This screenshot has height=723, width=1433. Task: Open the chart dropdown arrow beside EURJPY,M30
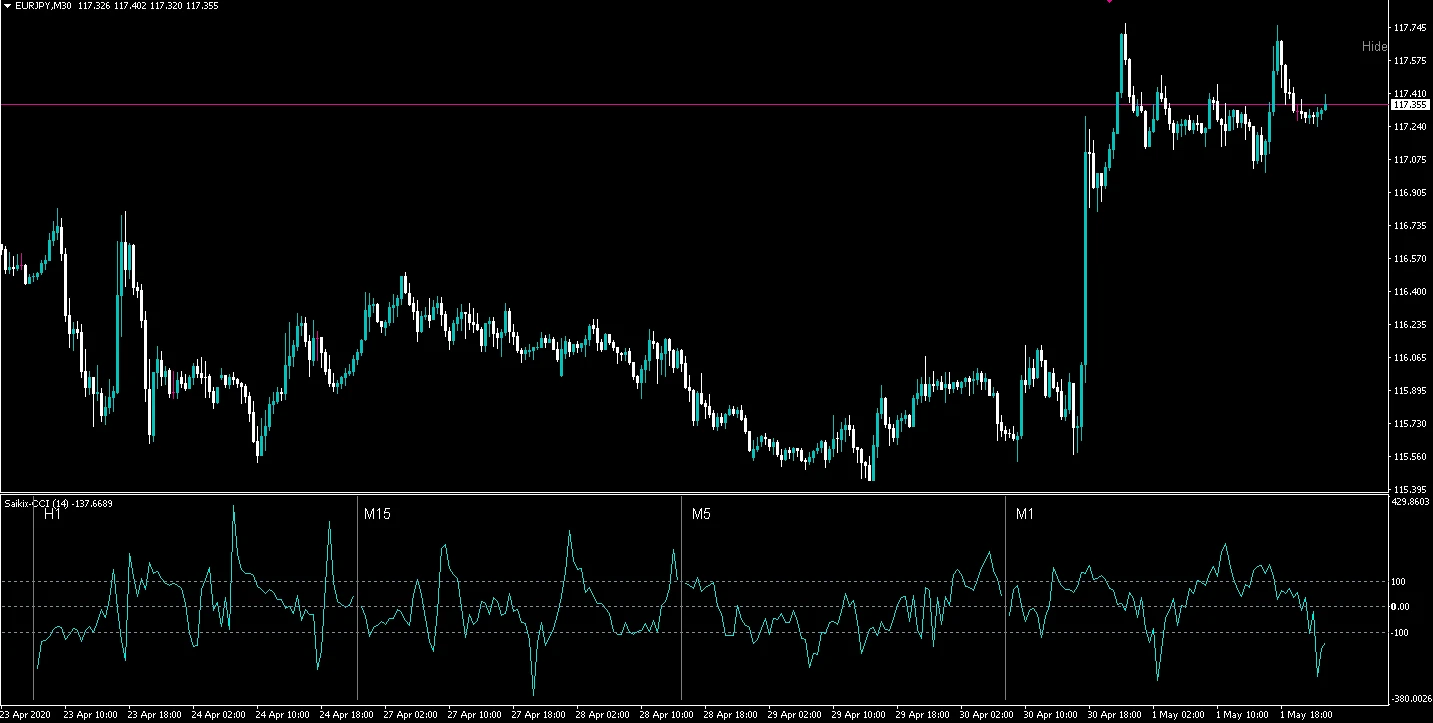tap(7, 6)
